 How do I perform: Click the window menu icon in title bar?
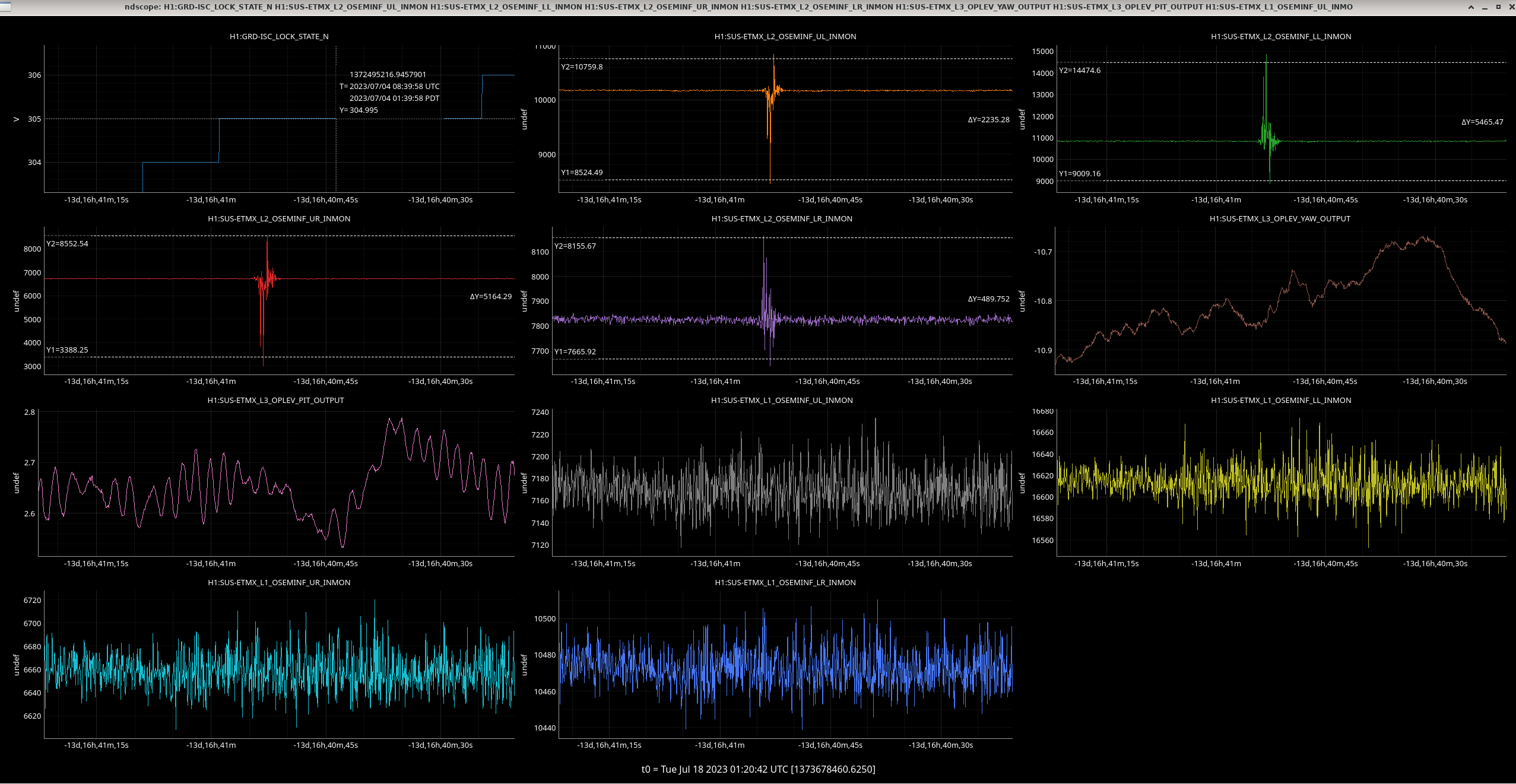pyautogui.click(x=5, y=7)
